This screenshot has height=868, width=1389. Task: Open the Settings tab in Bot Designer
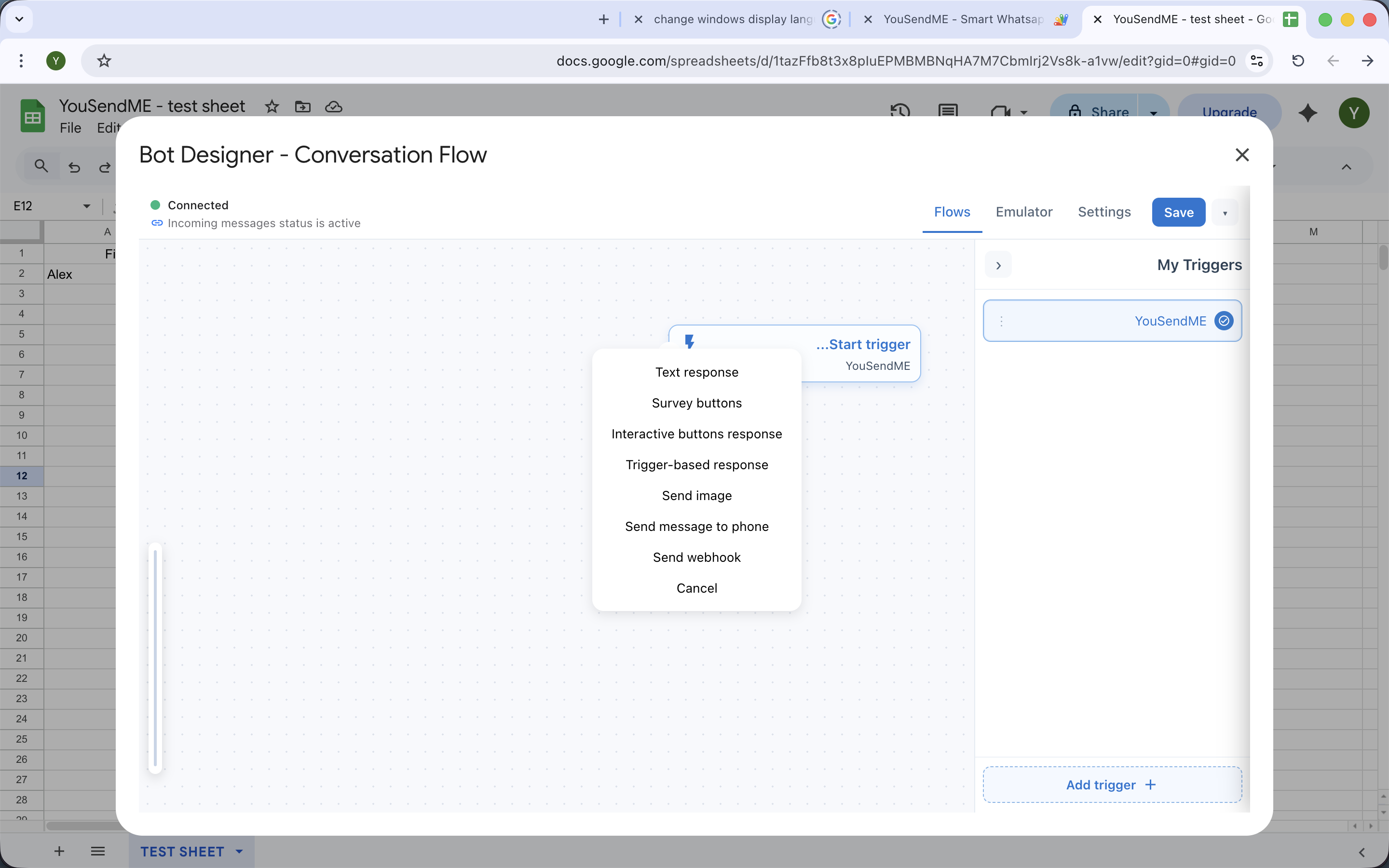pyautogui.click(x=1104, y=212)
